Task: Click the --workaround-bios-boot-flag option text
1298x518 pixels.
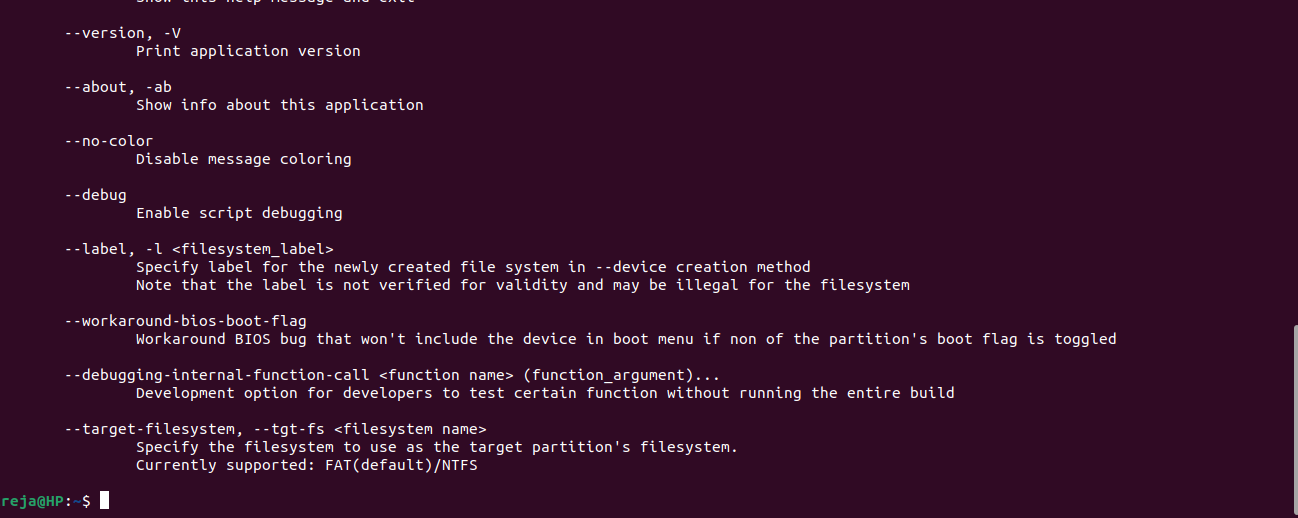Action: click(x=185, y=321)
